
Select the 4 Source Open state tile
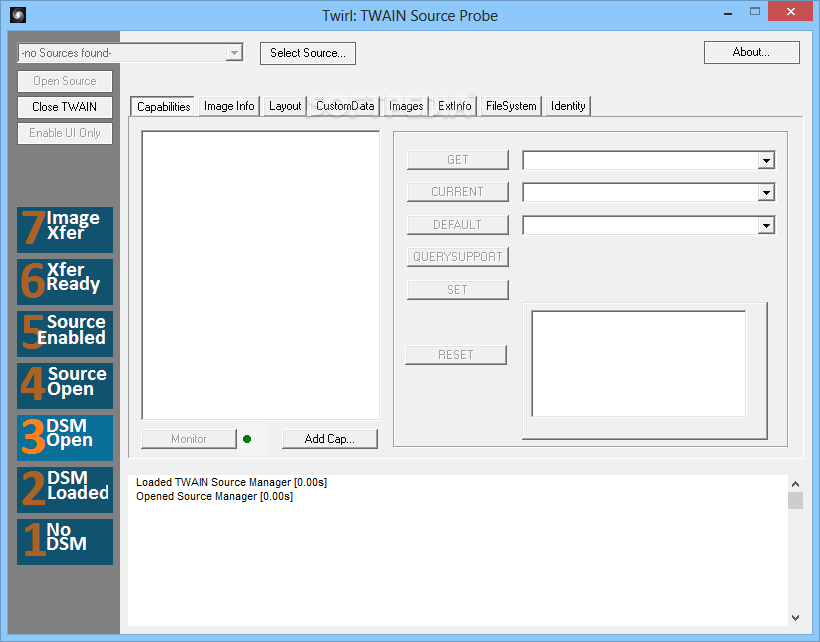tap(65, 386)
